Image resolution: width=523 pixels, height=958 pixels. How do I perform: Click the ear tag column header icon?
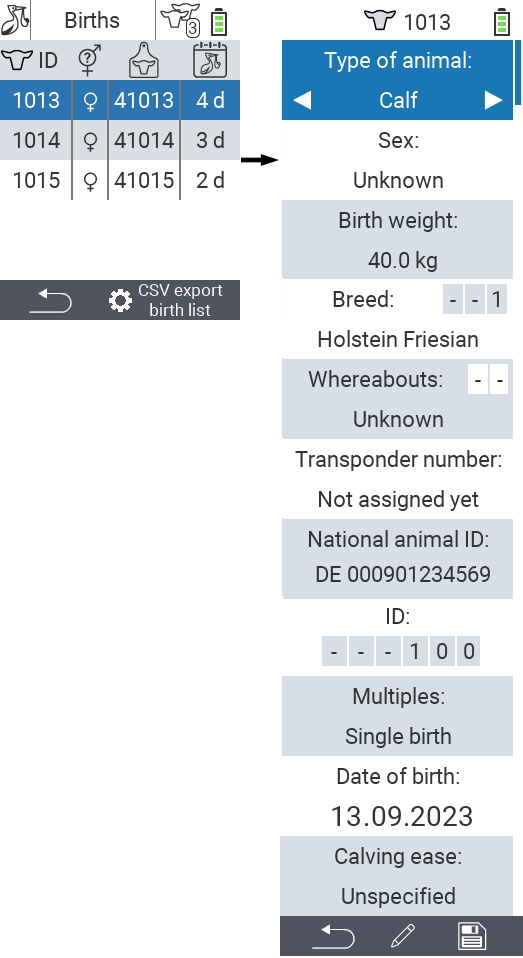[144, 60]
